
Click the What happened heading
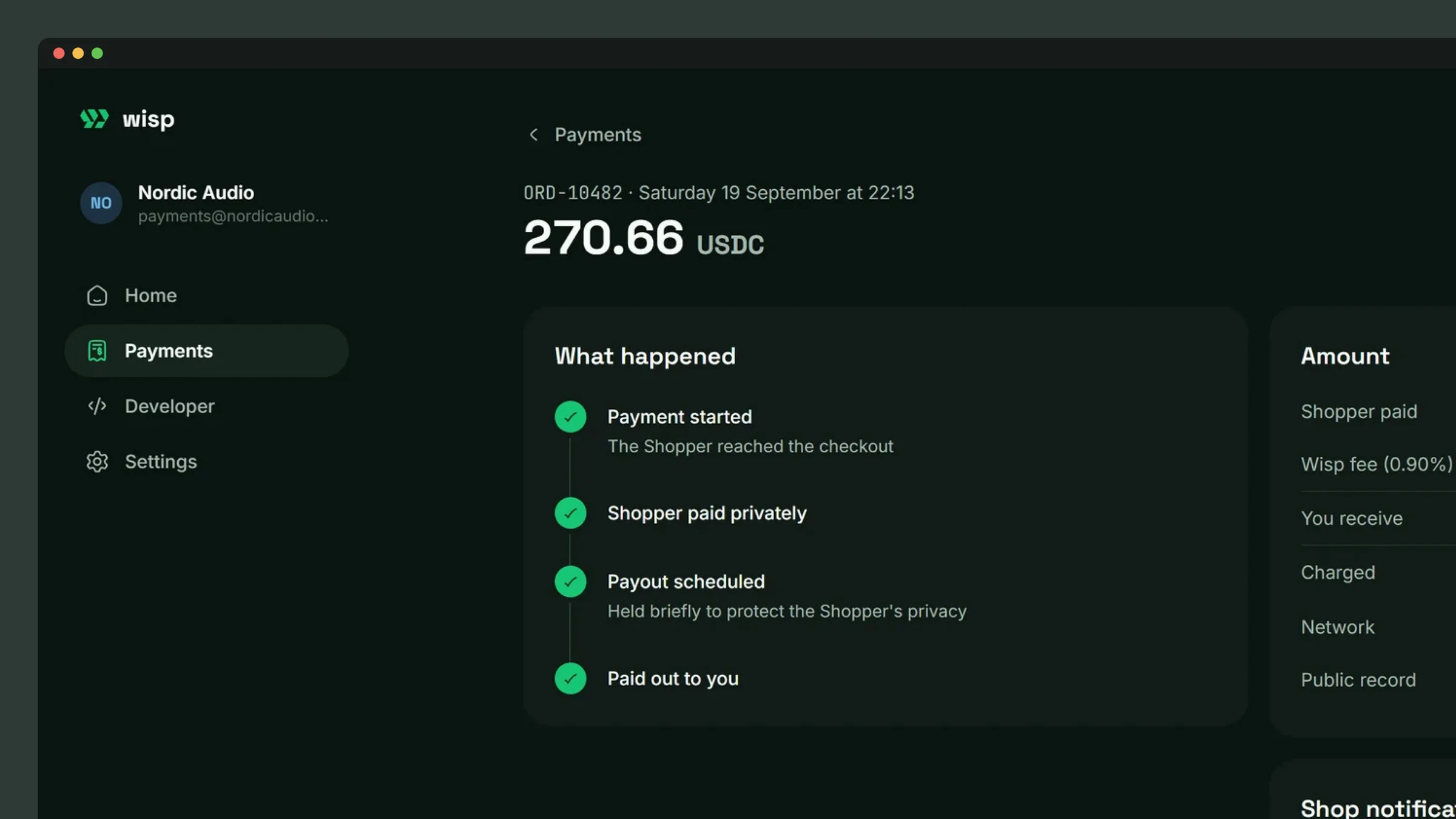tap(645, 356)
